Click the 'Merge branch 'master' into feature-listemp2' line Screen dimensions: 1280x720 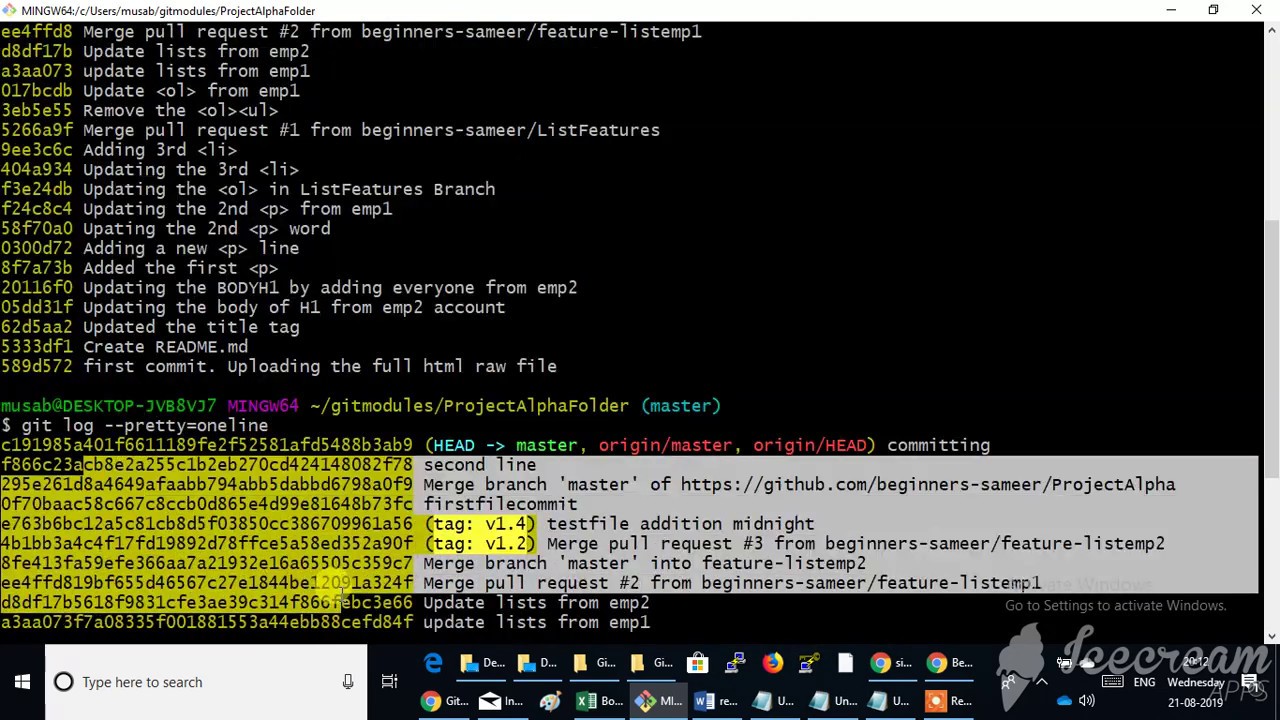tap(644, 563)
